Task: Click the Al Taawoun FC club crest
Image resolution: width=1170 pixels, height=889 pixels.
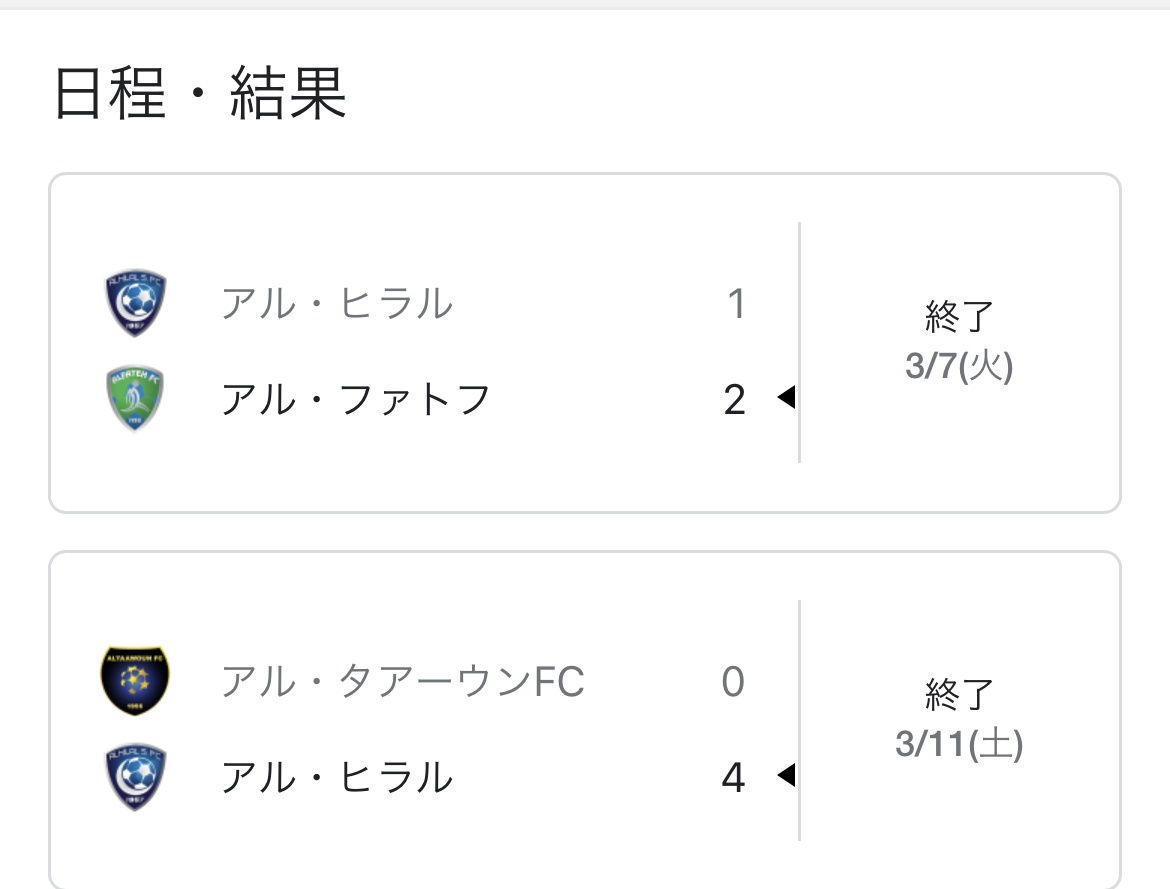Action: 136,681
